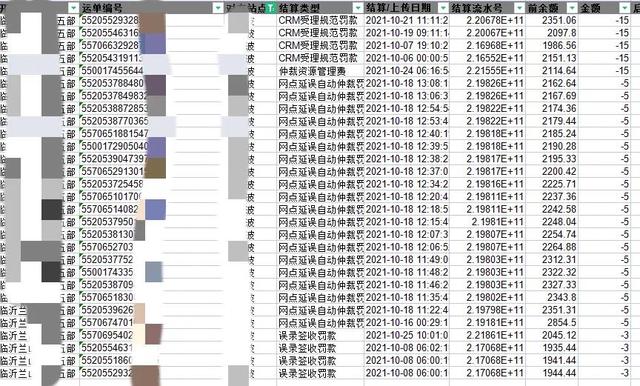Select balance cell 2200.42
Screen dimensions: 640x386
click(x=552, y=172)
